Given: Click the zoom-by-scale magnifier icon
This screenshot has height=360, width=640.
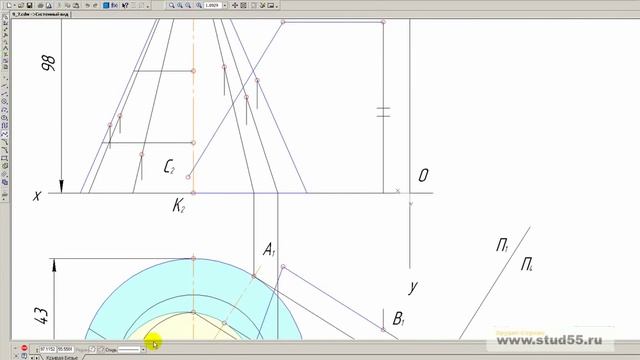Looking at the screenshot, I should point(199,5).
